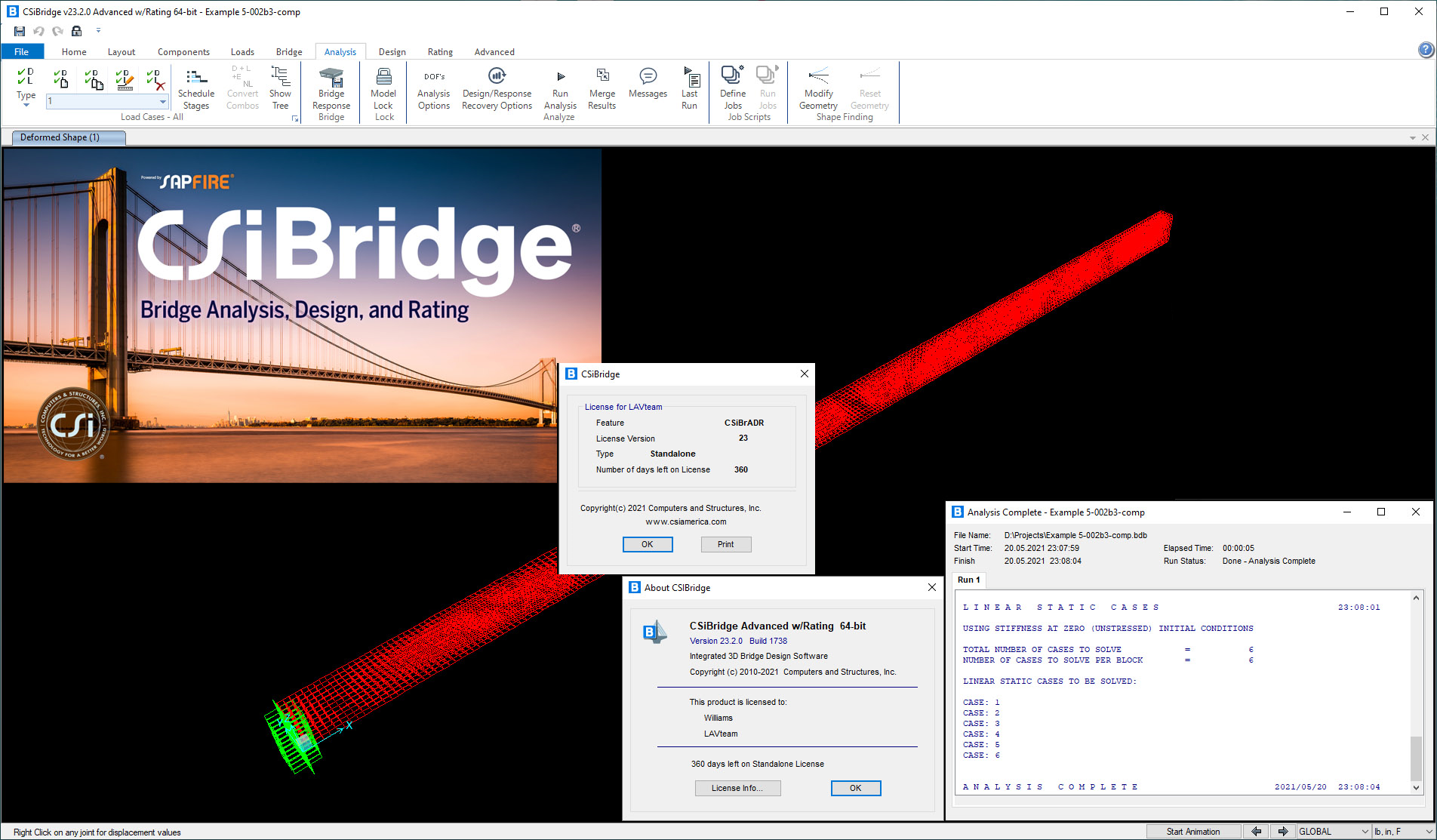Open view window list dropdown arrow
This screenshot has height=840, width=1437.
point(1412,137)
